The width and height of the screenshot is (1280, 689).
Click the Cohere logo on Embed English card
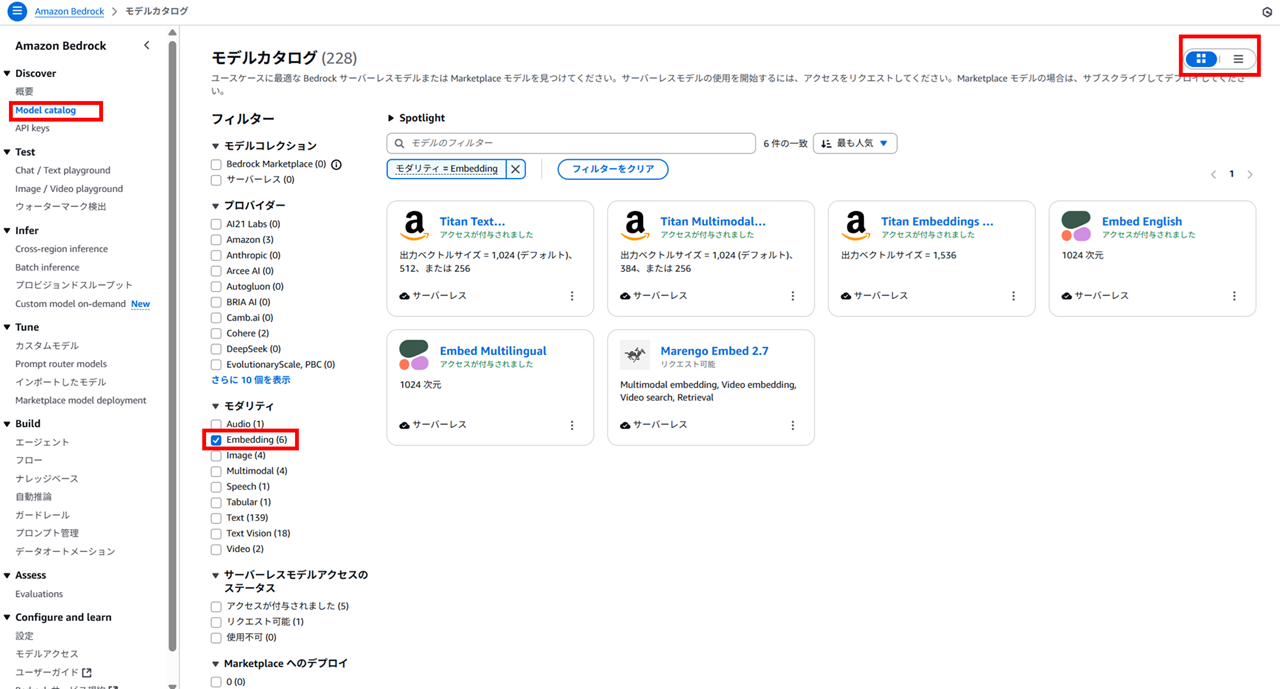coord(1076,226)
